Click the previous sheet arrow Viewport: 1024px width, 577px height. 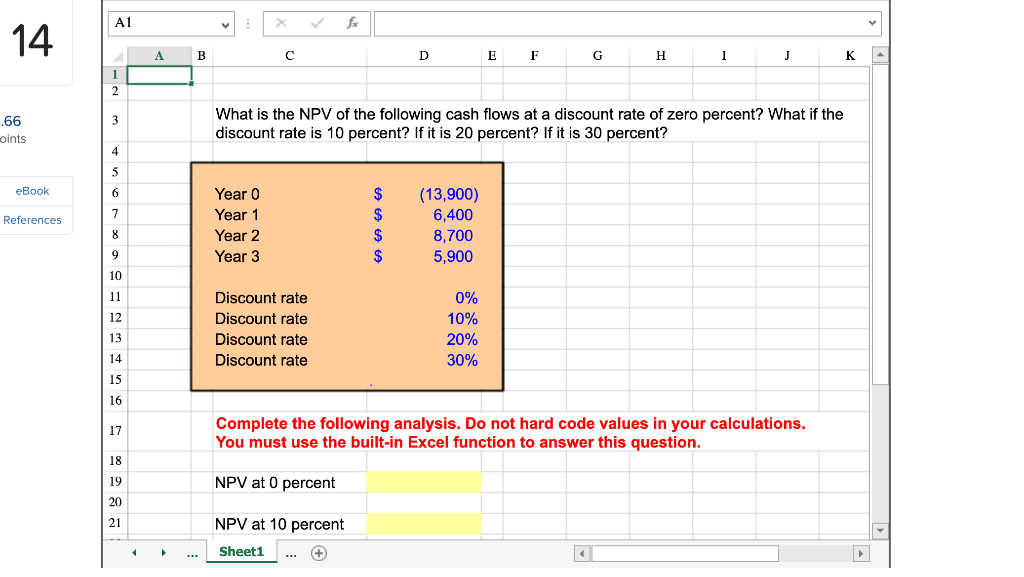coord(134,553)
